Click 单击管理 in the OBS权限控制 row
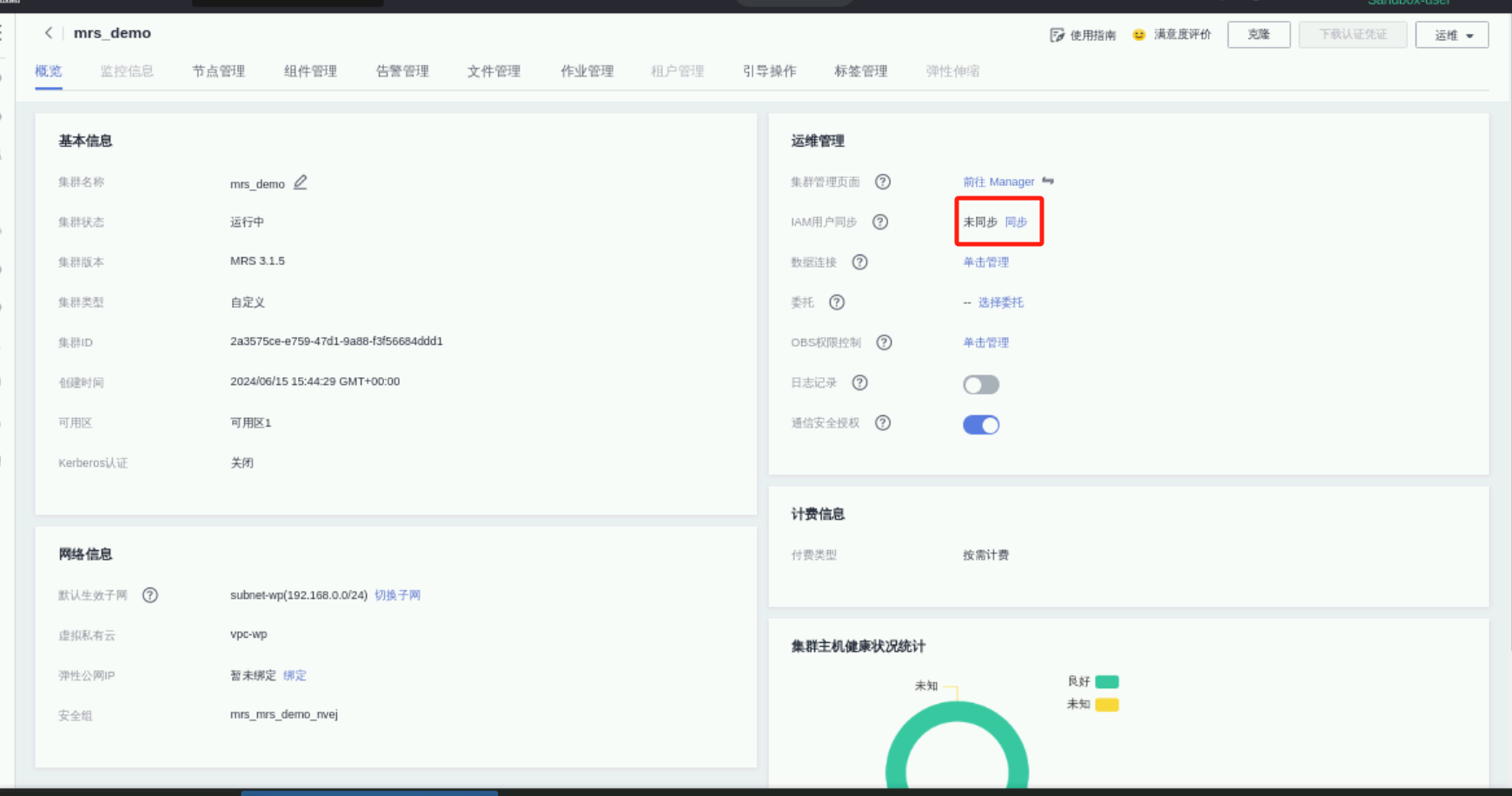 pyautogui.click(x=985, y=342)
